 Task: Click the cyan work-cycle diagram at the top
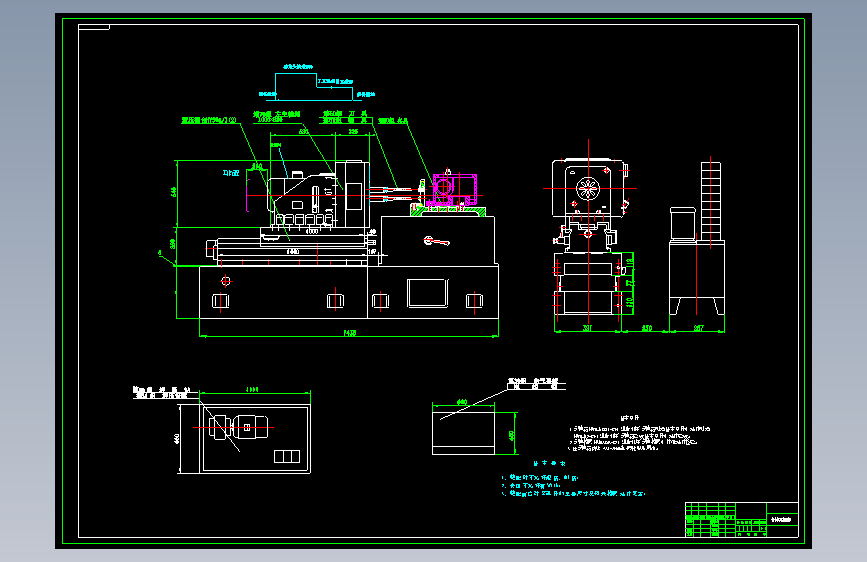(316, 83)
